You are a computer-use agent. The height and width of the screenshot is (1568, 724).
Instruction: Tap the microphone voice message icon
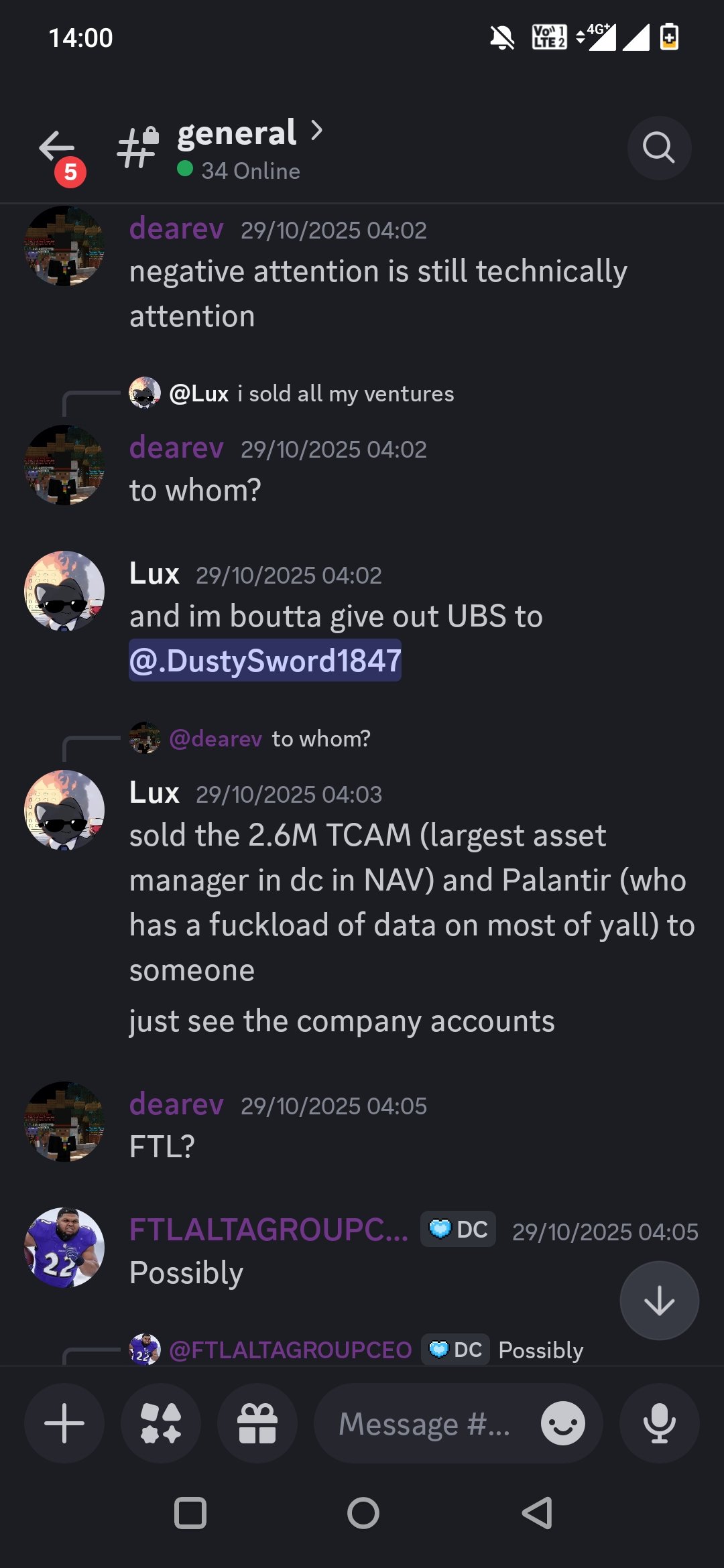659,1423
